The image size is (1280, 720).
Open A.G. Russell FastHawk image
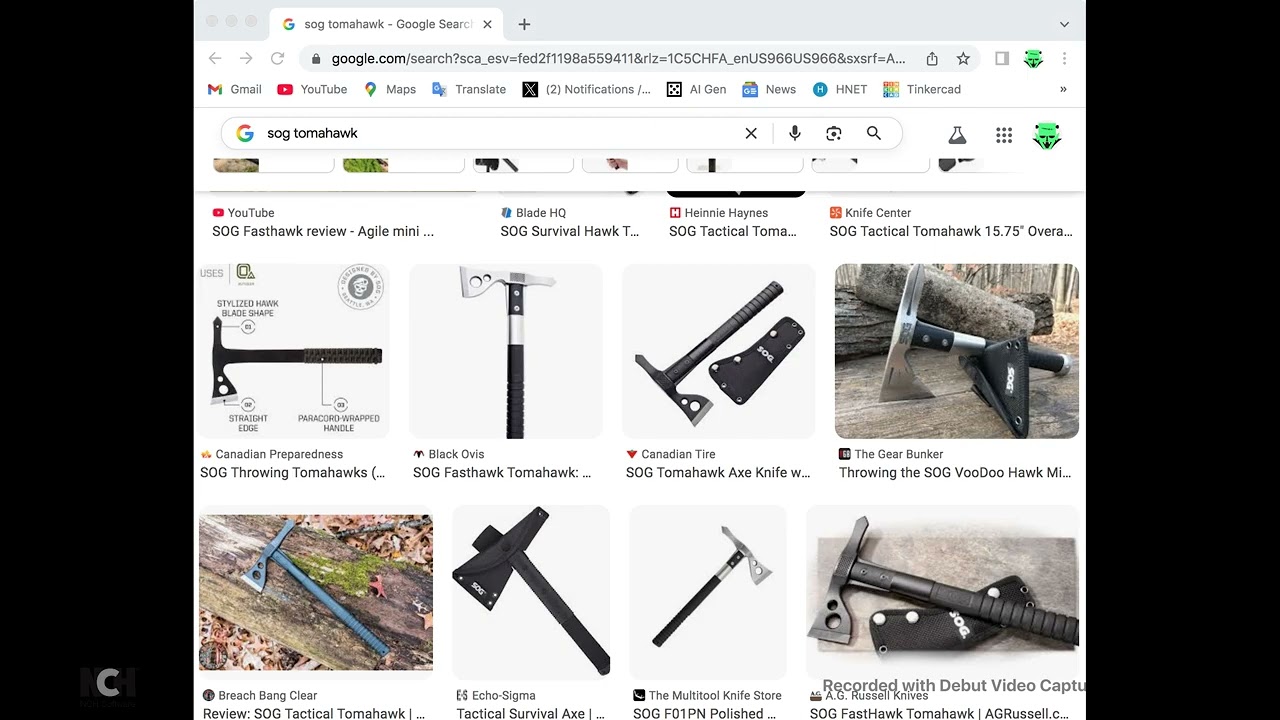pos(942,593)
